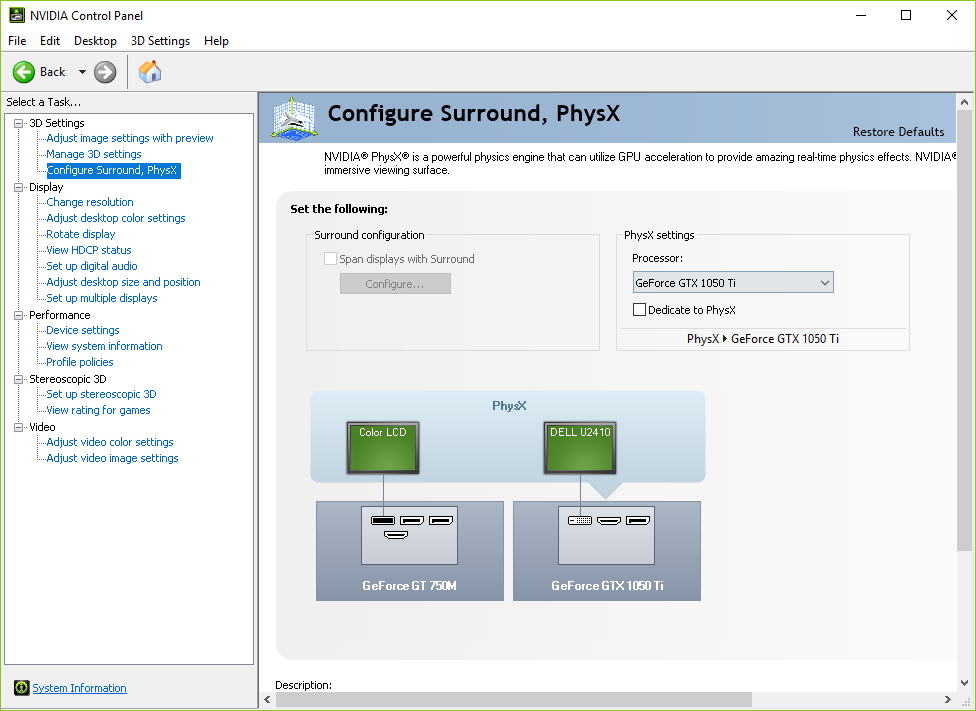Click the horizontal scrollbar thumb
The width and height of the screenshot is (976, 711).
click(514, 700)
